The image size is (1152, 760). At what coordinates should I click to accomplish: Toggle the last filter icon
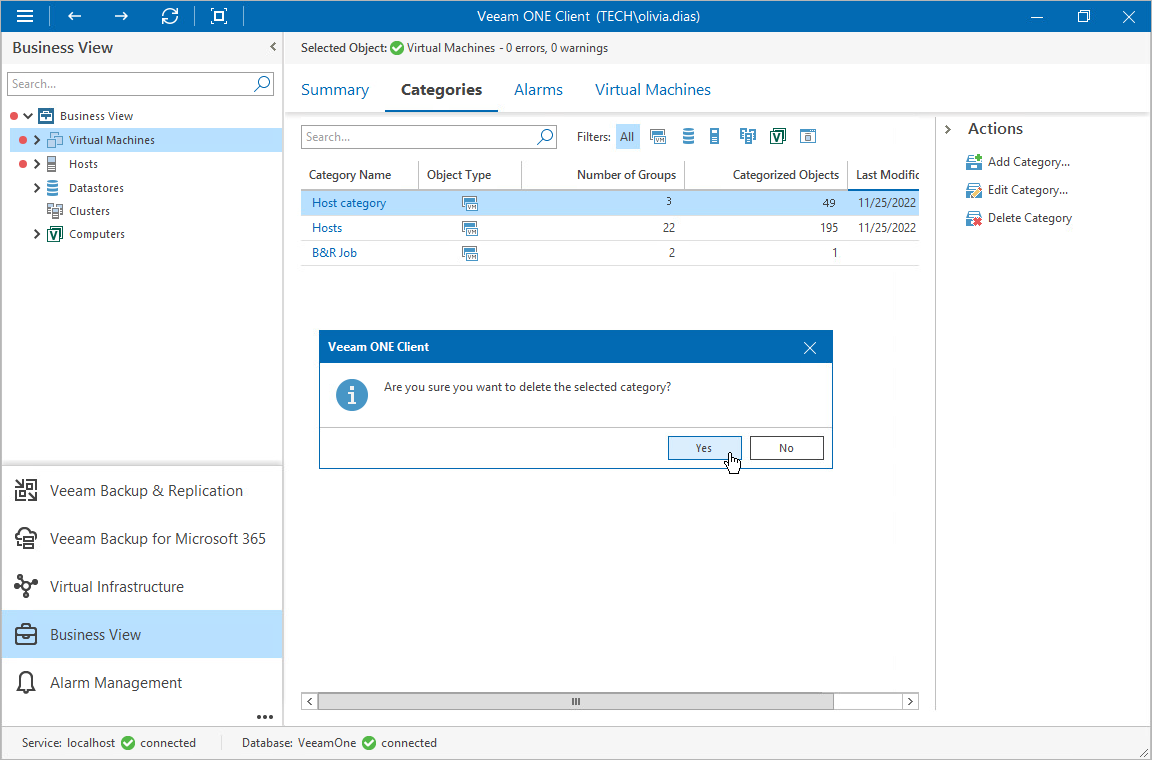coord(807,136)
